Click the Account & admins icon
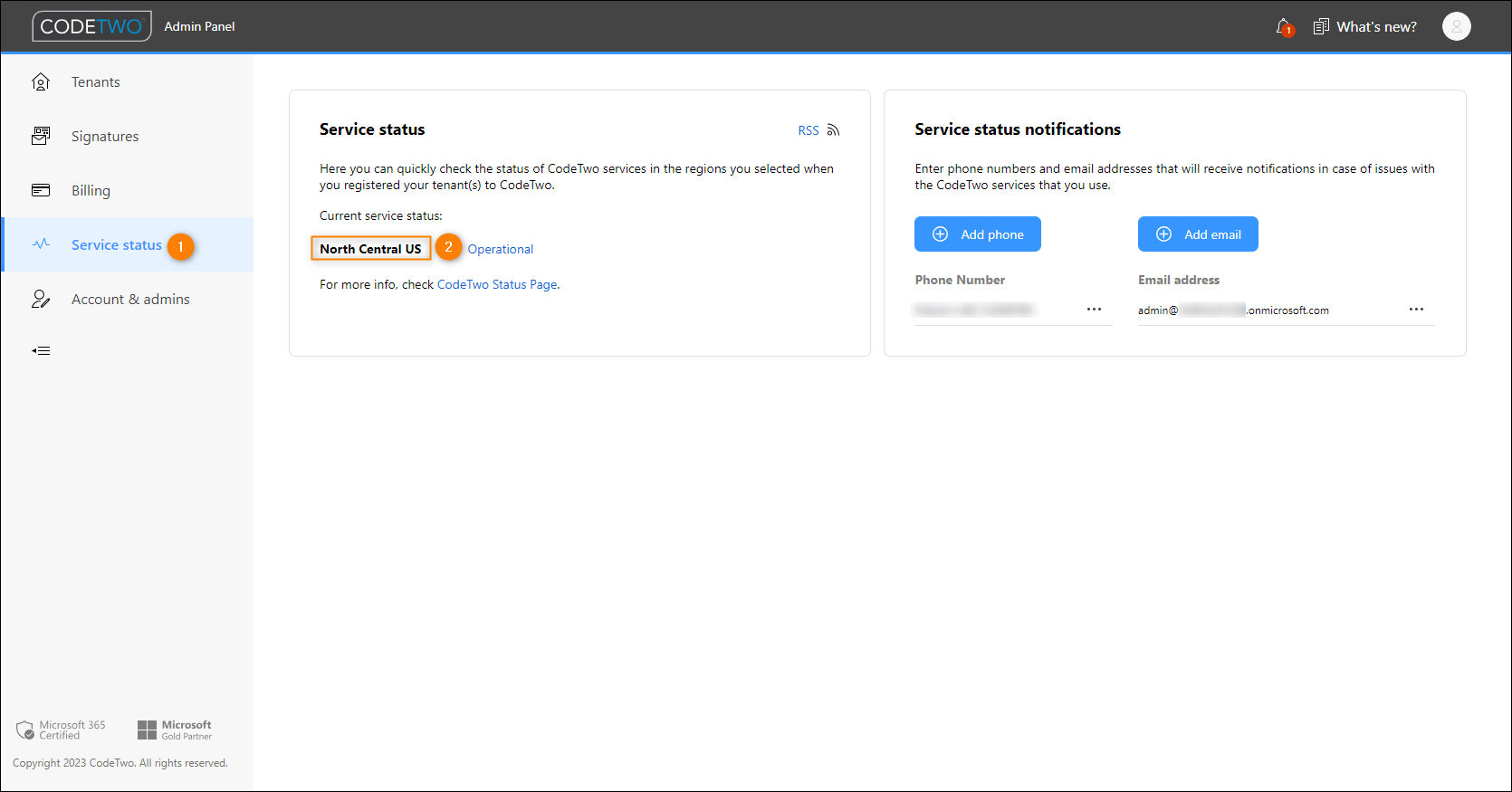 (41, 300)
